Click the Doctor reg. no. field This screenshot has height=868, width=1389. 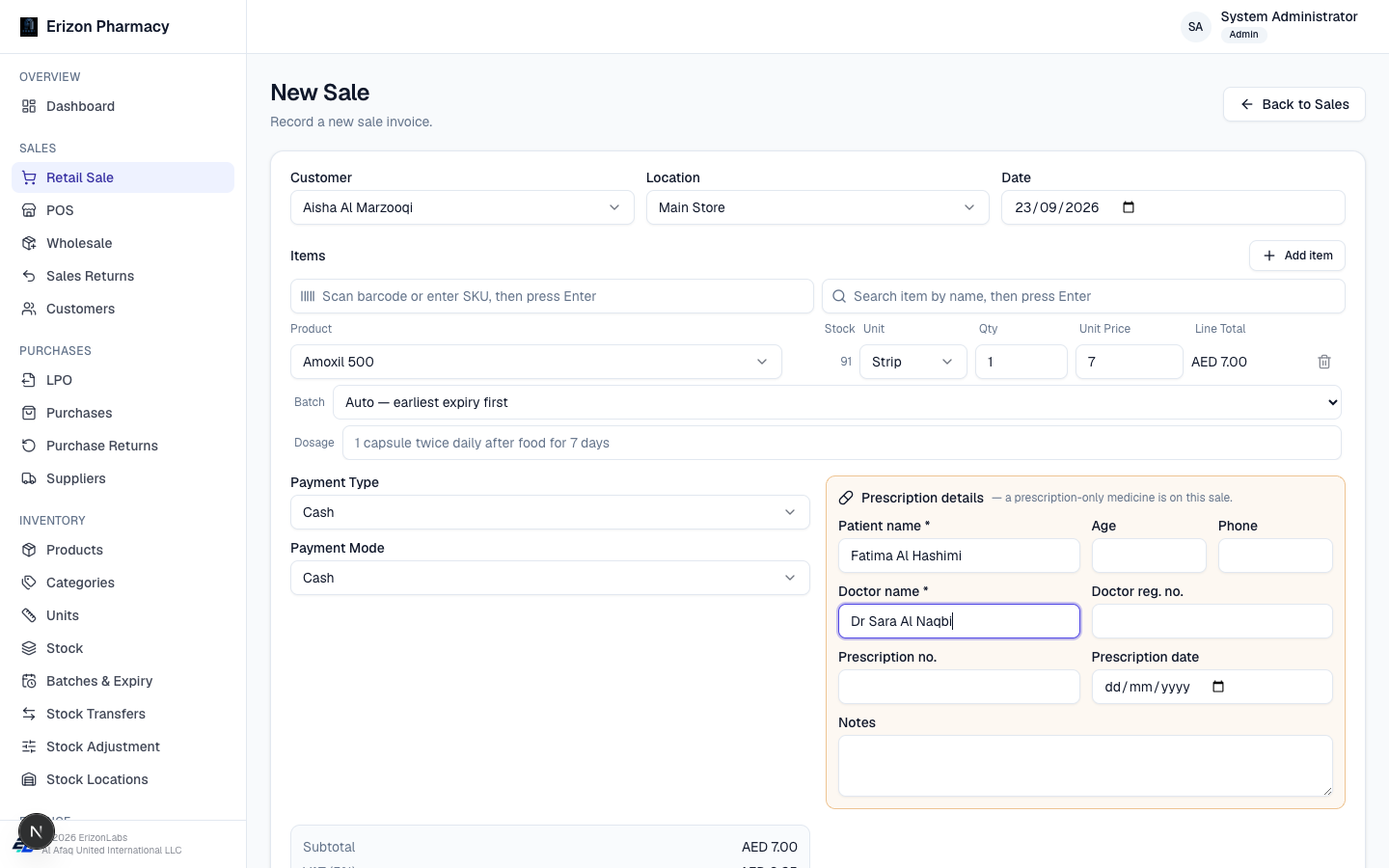[x=1212, y=621]
